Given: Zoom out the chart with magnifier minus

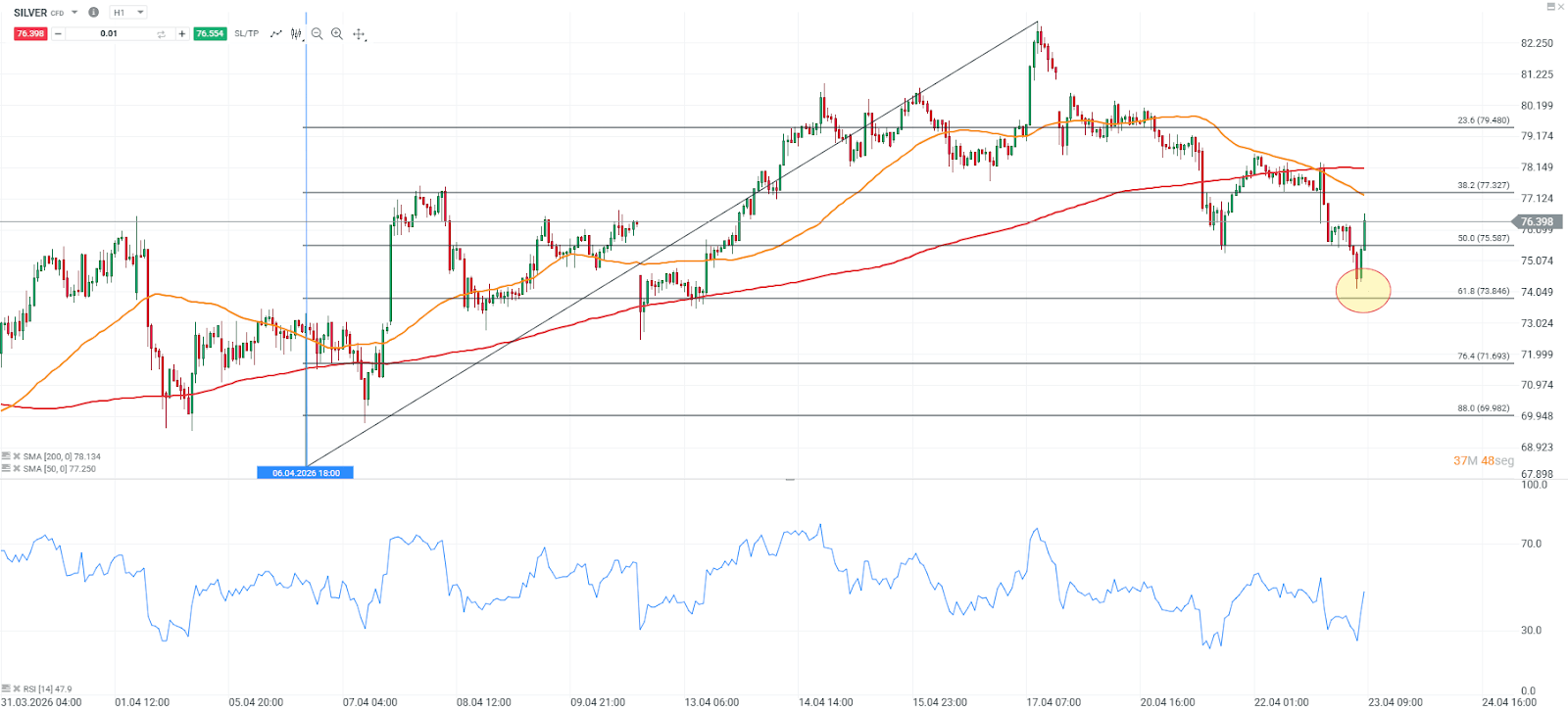Looking at the screenshot, I should coord(317,34).
